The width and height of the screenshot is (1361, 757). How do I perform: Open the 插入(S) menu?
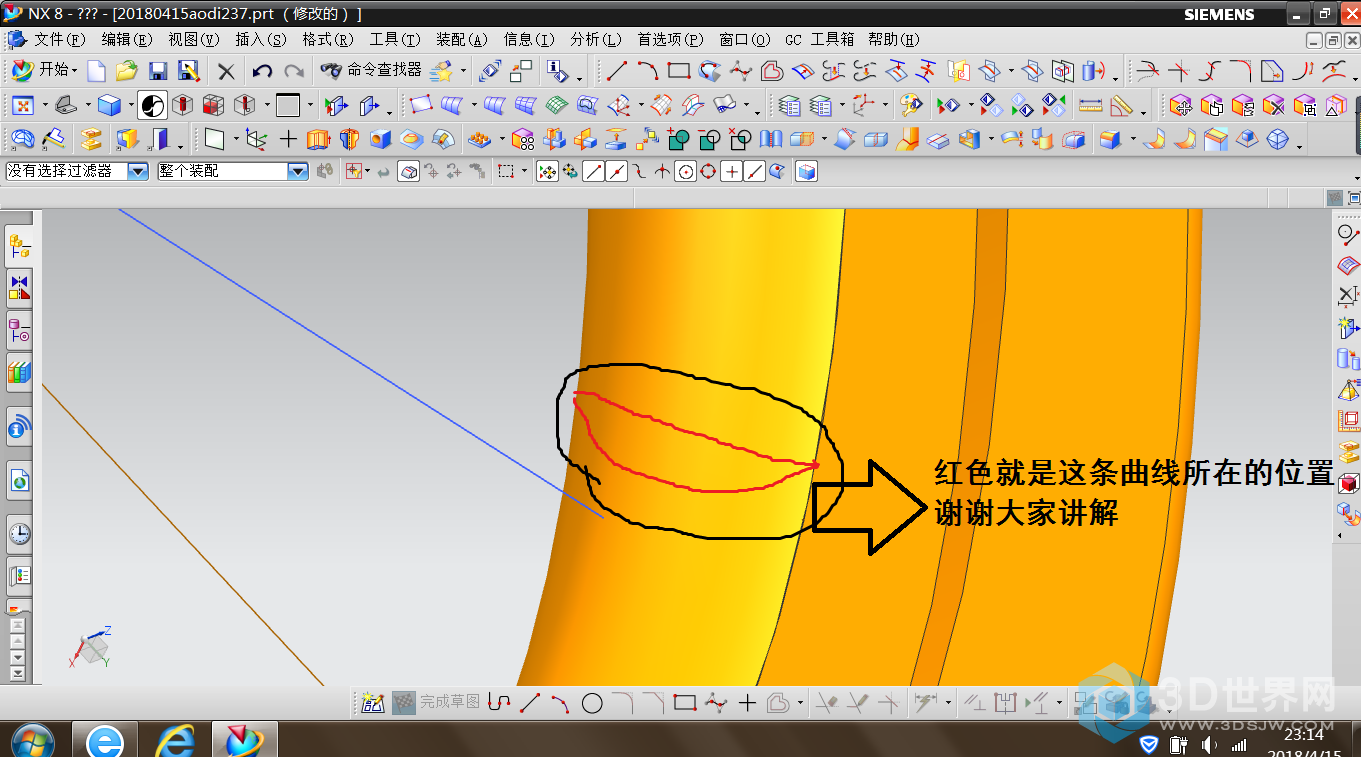click(260, 40)
